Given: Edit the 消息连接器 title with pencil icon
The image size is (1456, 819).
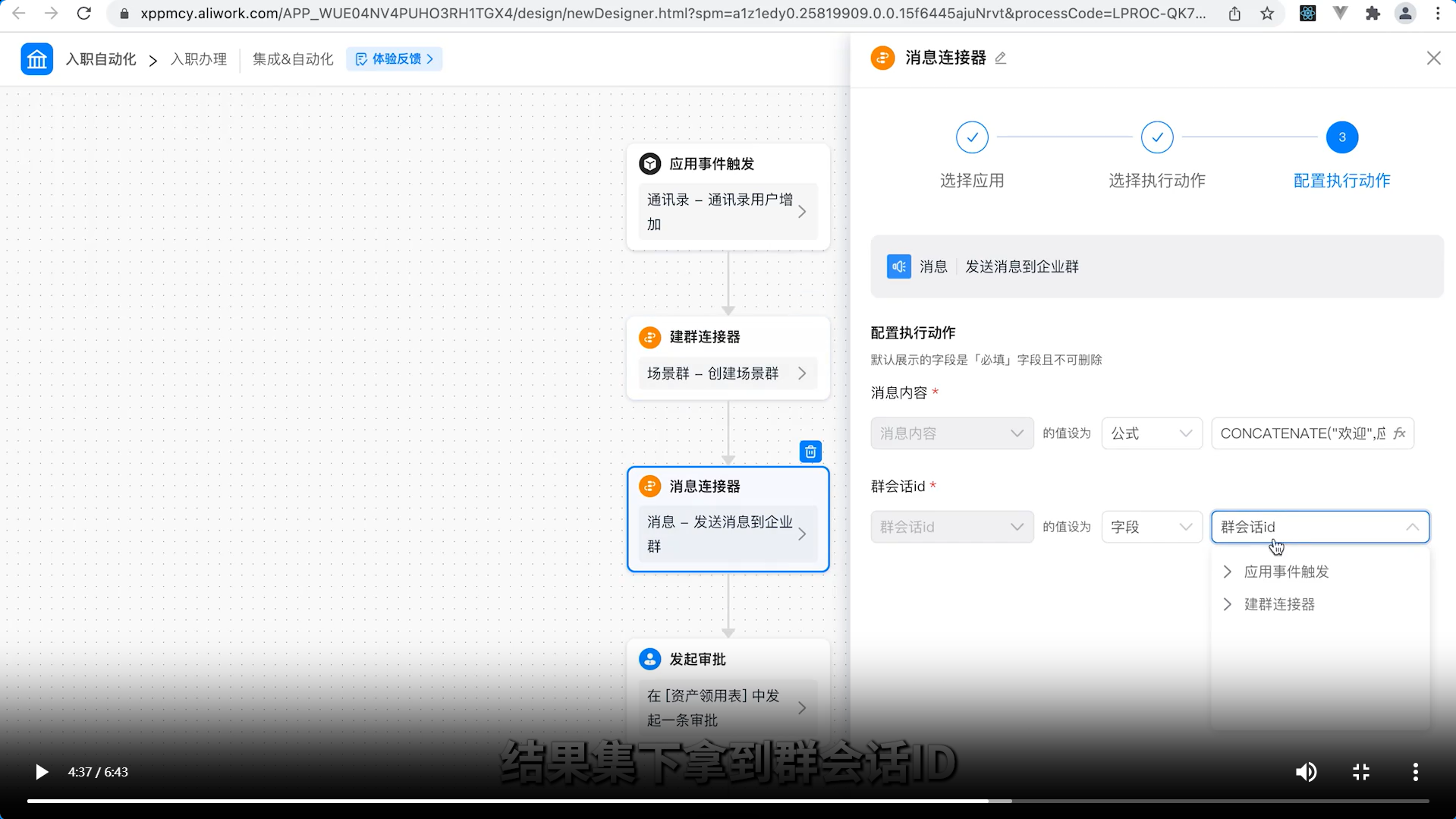Looking at the screenshot, I should [1001, 58].
